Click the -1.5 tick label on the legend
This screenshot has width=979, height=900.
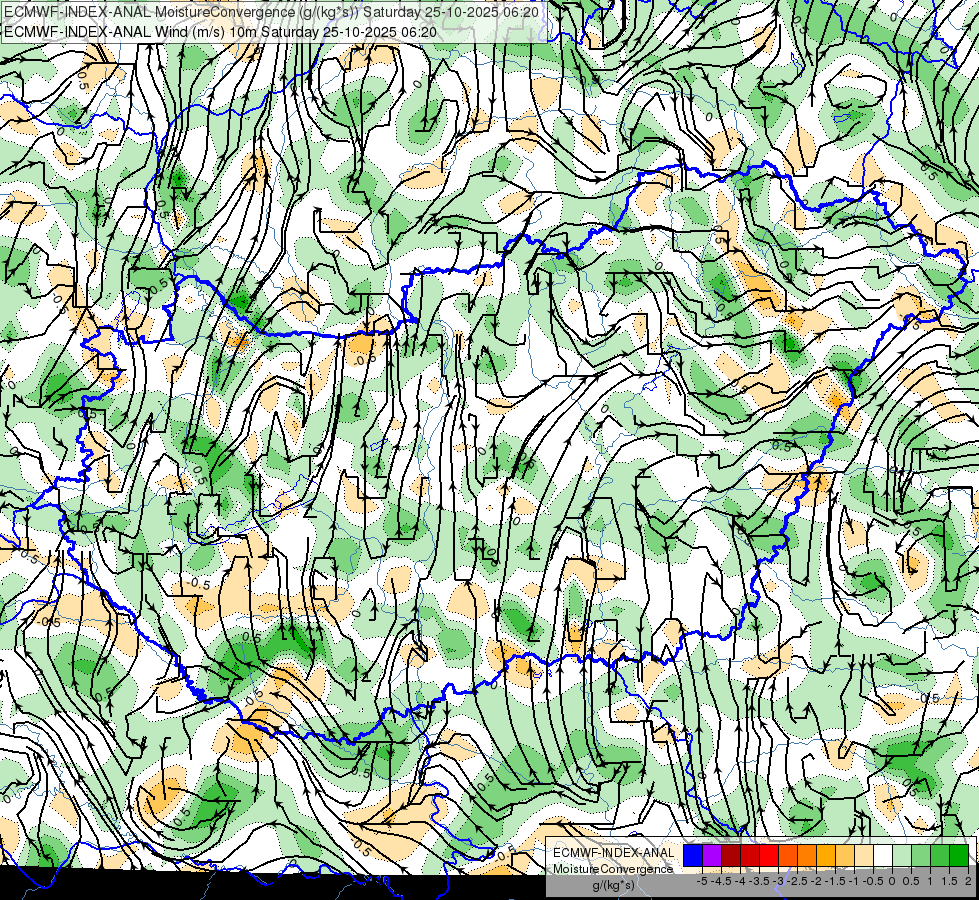tap(835, 881)
